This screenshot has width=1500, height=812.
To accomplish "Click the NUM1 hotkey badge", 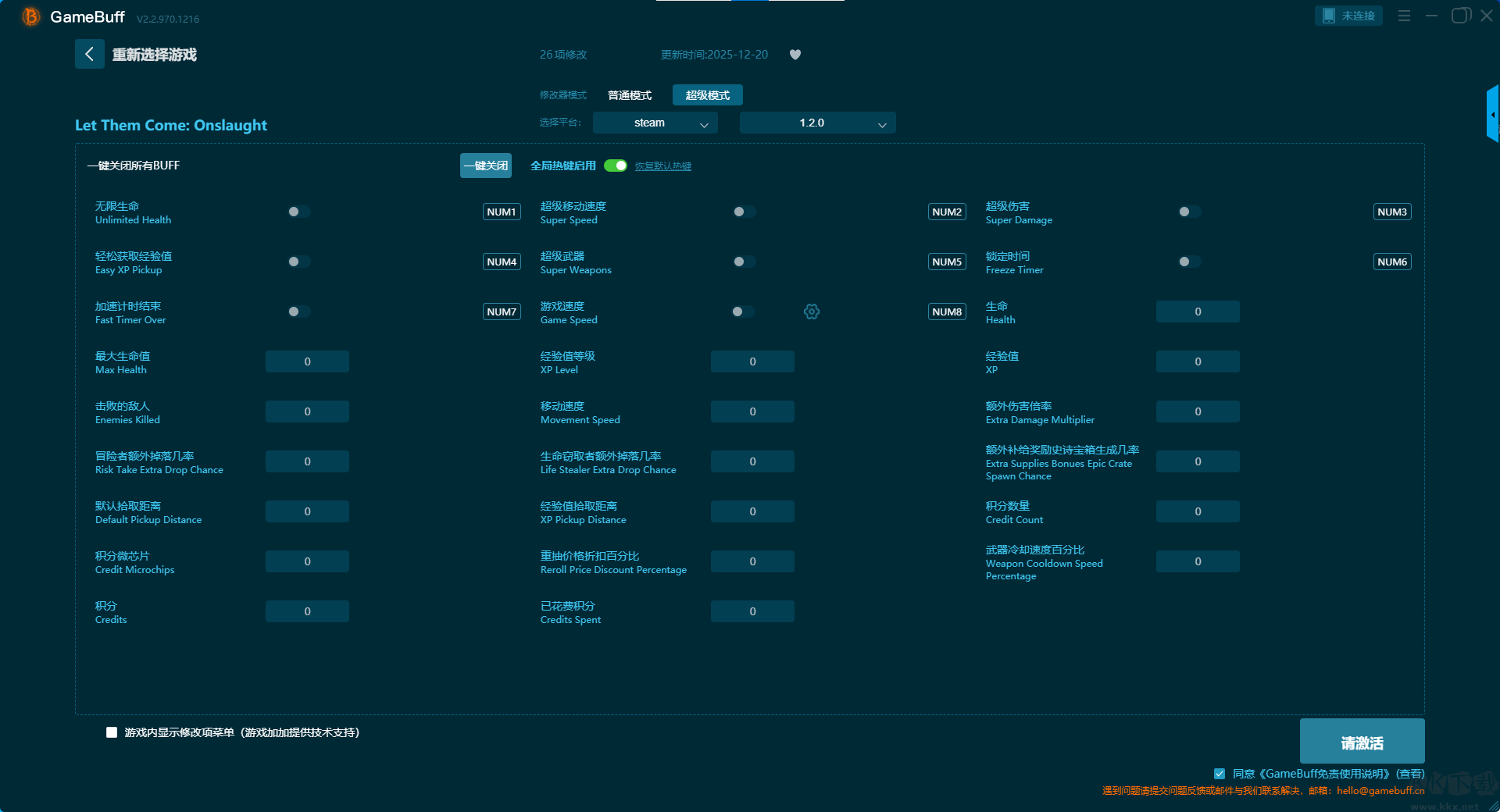I will (x=502, y=212).
